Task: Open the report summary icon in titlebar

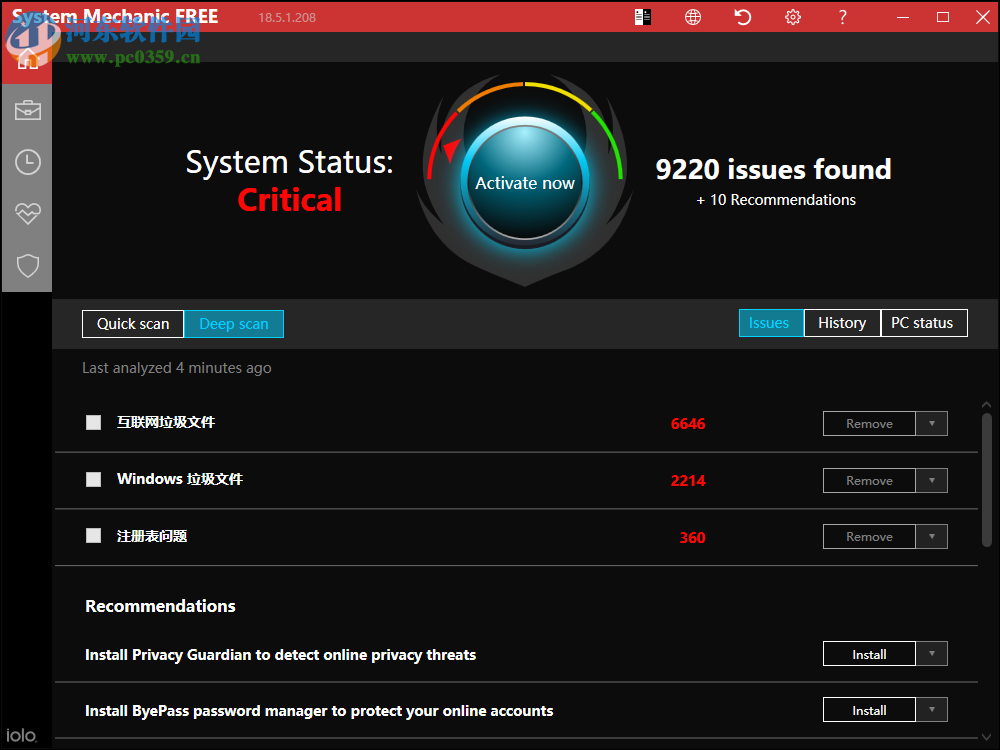Action: [642, 17]
